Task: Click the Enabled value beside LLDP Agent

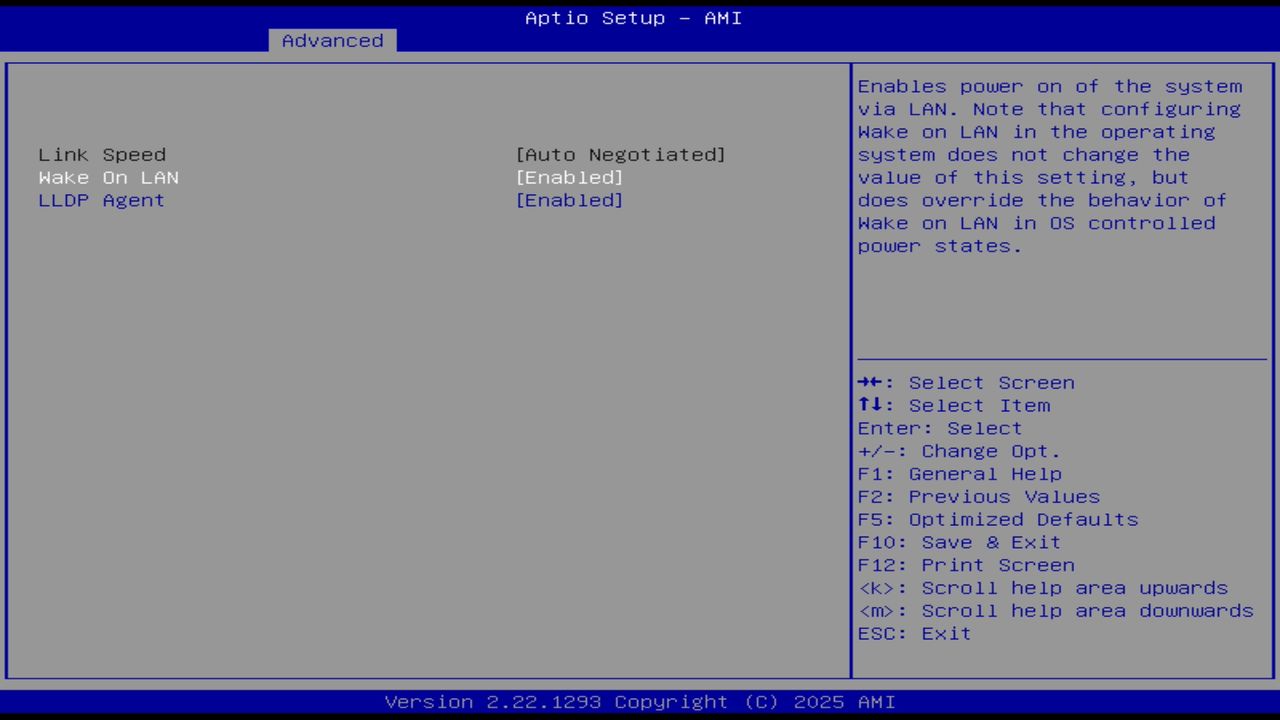Action: coord(570,200)
